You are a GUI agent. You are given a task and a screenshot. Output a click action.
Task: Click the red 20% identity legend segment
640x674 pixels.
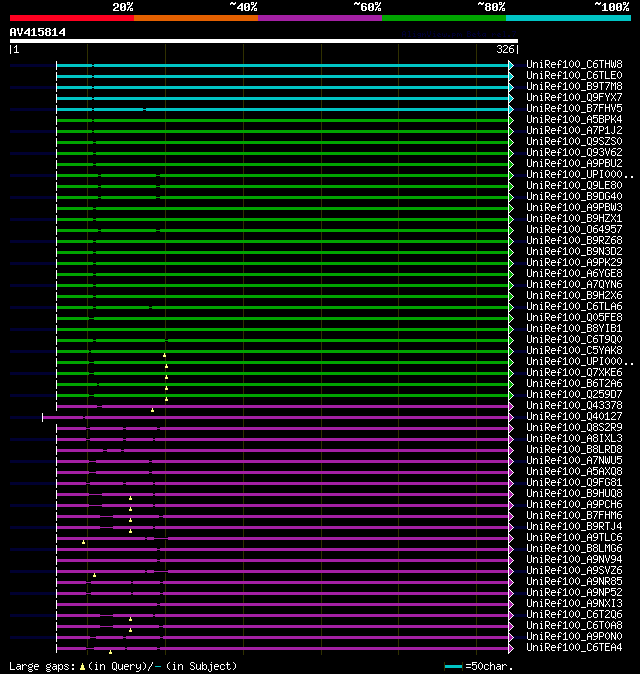pyautogui.click(x=72, y=18)
